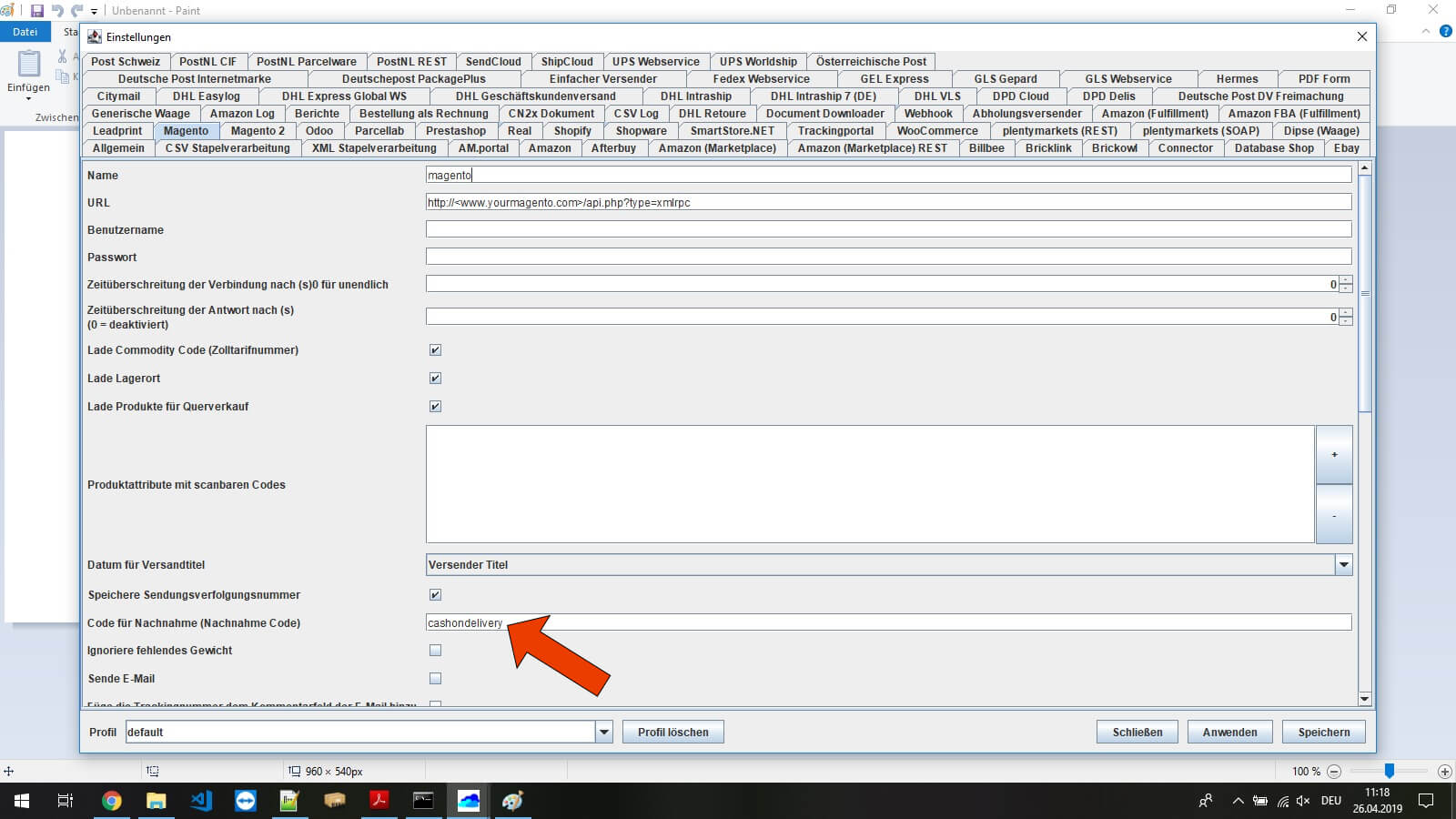Click the Anwenden button
The height and width of the screenshot is (819, 1456).
coord(1229,732)
